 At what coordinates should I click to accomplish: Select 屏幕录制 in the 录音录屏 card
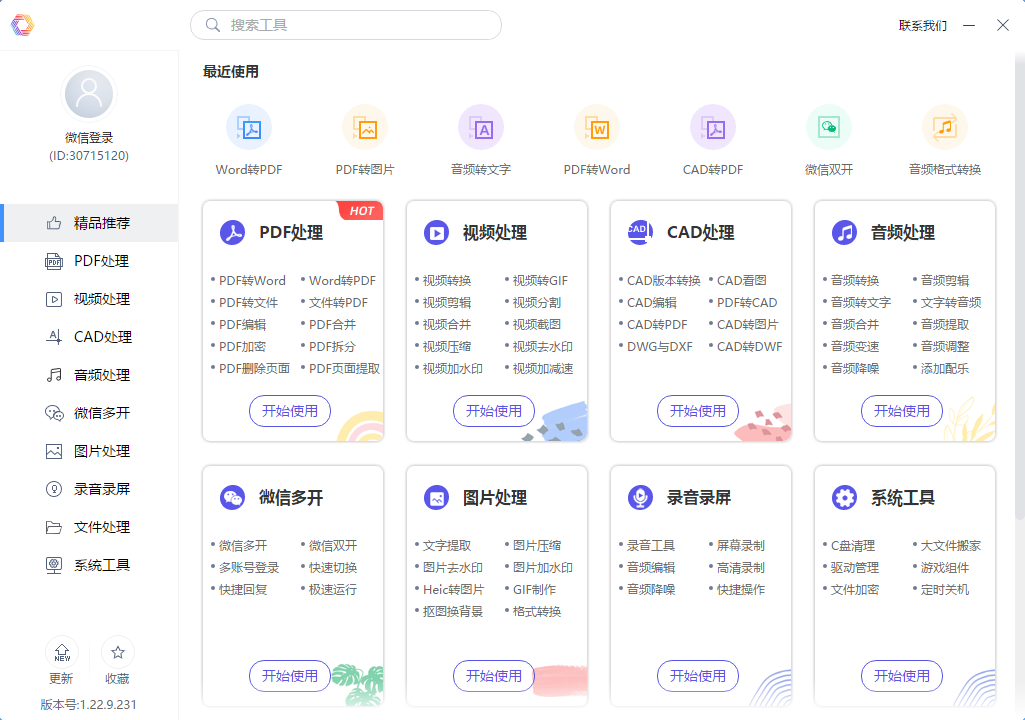pos(741,545)
